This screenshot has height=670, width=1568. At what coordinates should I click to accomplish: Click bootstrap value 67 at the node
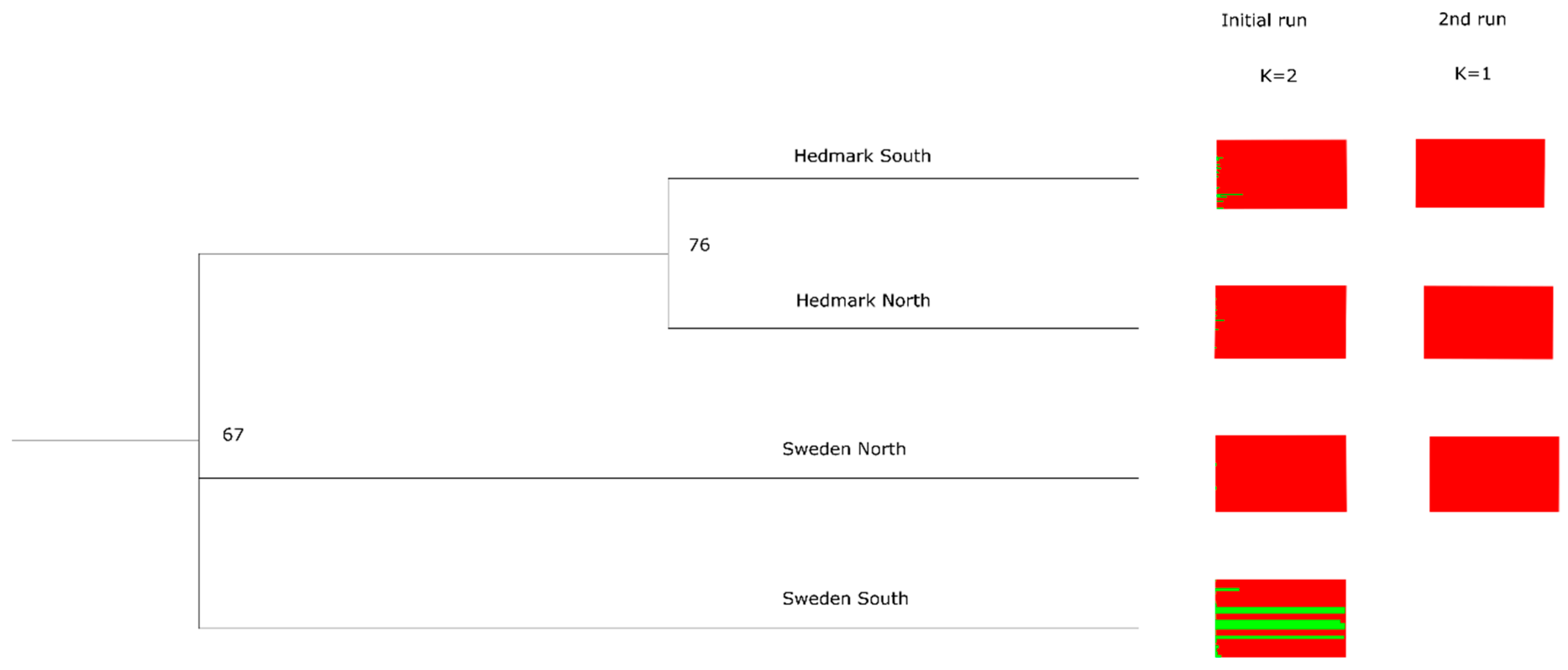233,435
